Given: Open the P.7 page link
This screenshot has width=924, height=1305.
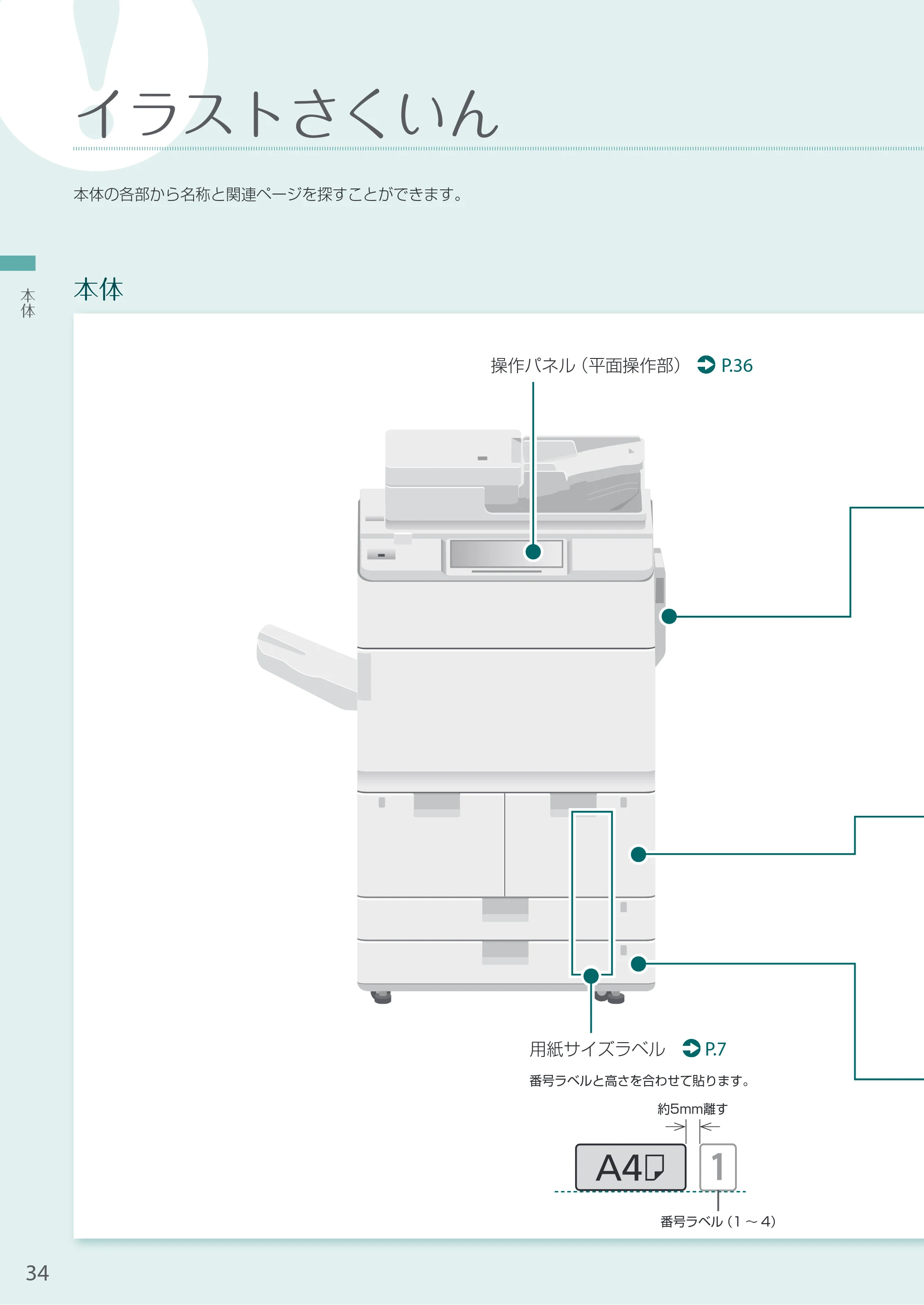Looking at the screenshot, I should tap(715, 1049).
